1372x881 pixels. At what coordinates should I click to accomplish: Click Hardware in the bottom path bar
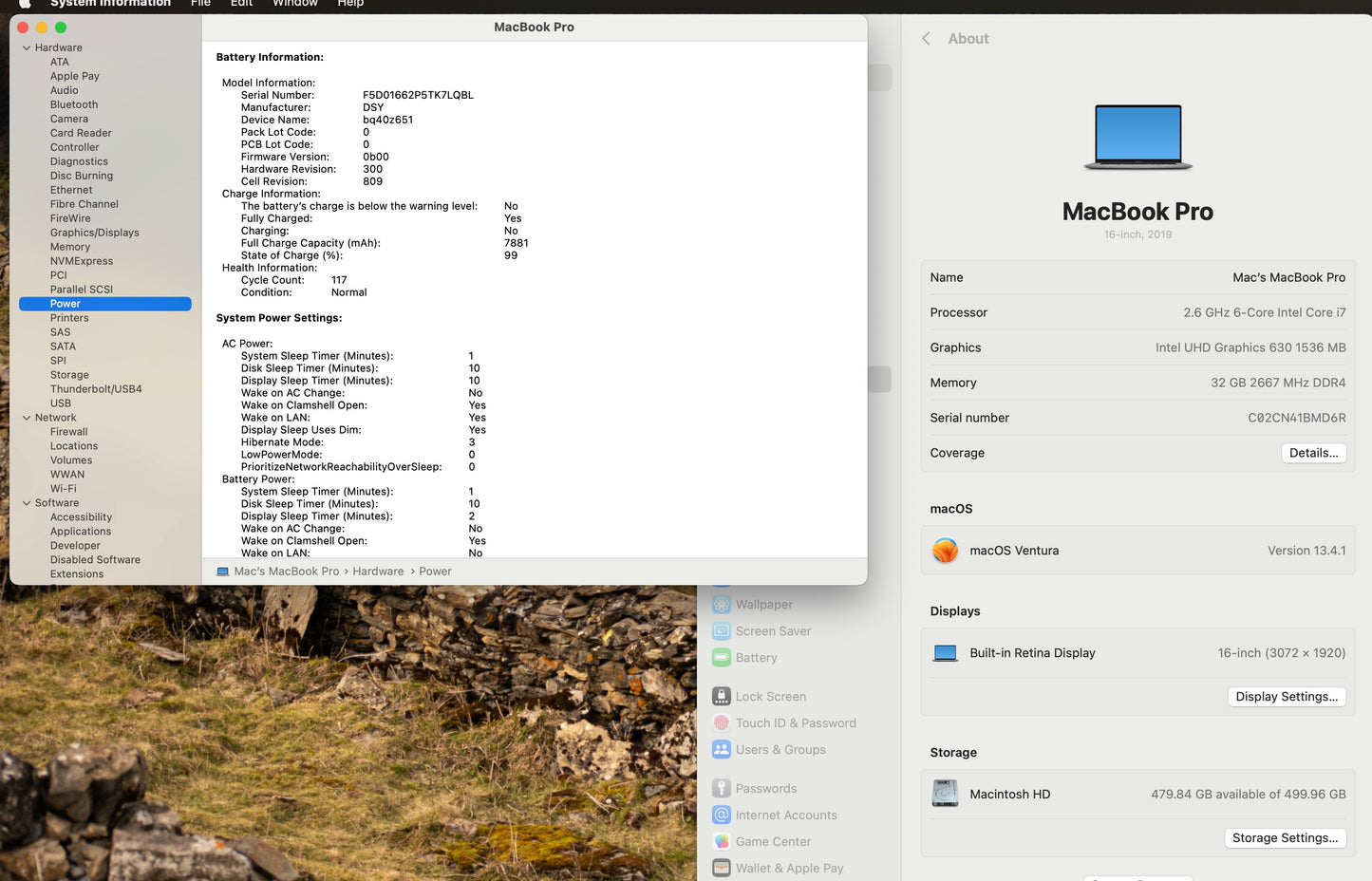[378, 572]
